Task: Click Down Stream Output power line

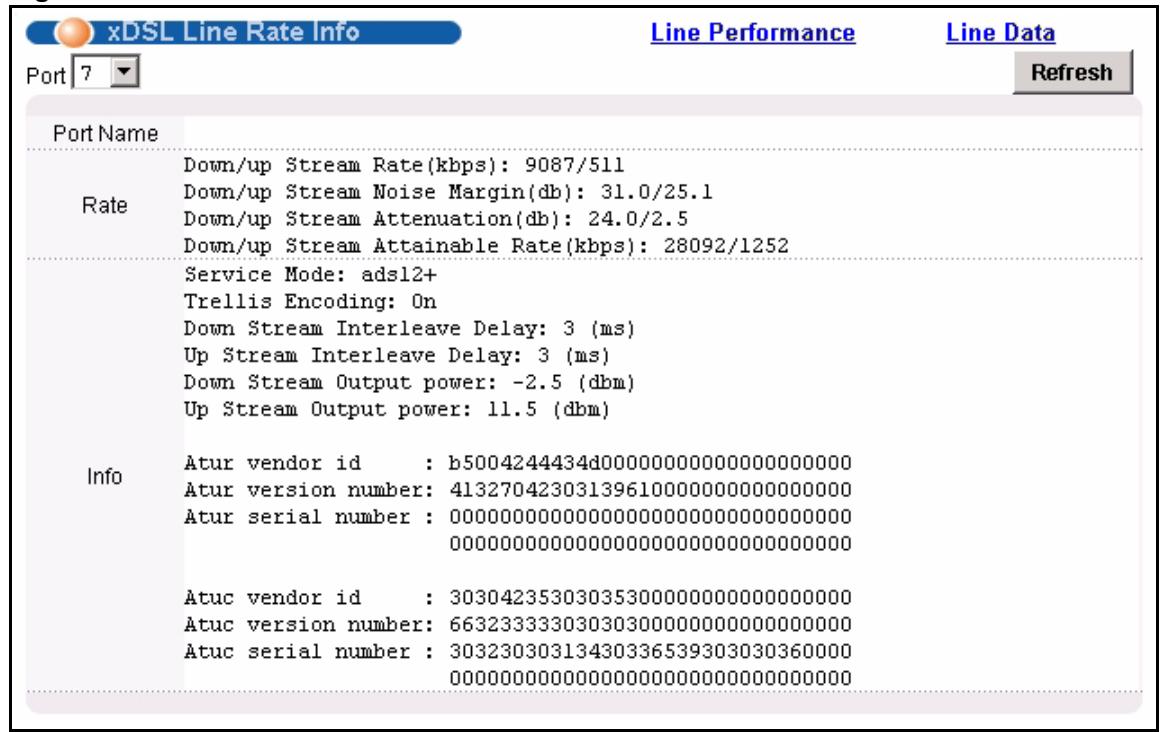Action: coord(410,382)
